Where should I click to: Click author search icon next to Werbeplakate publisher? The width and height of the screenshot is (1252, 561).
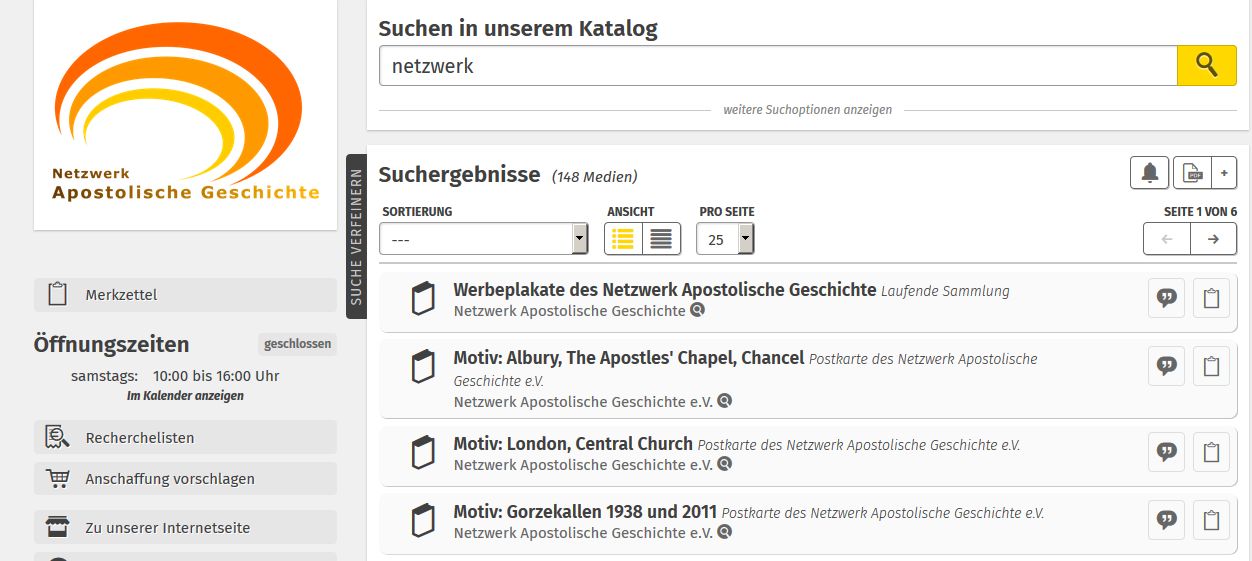(697, 310)
